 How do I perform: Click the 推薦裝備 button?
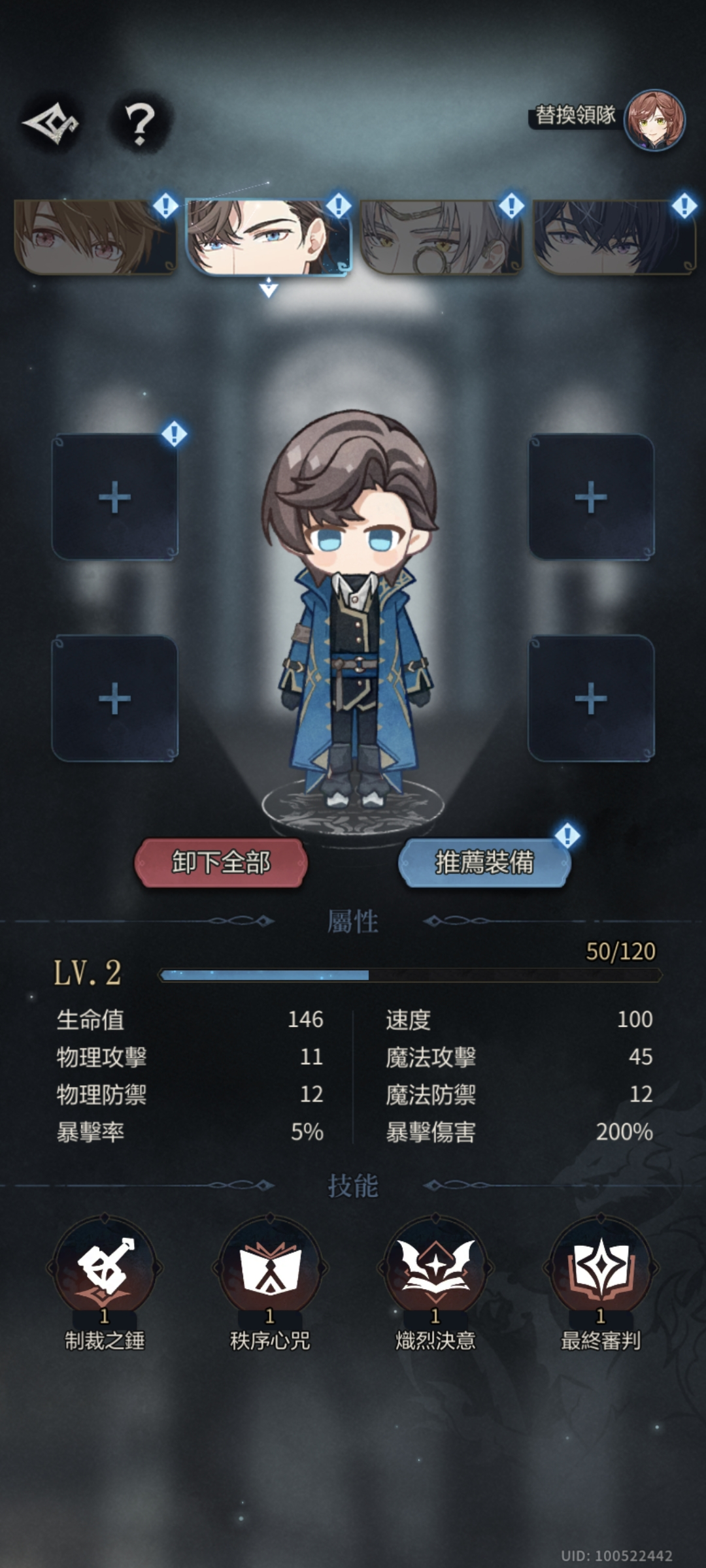pyautogui.click(x=484, y=862)
